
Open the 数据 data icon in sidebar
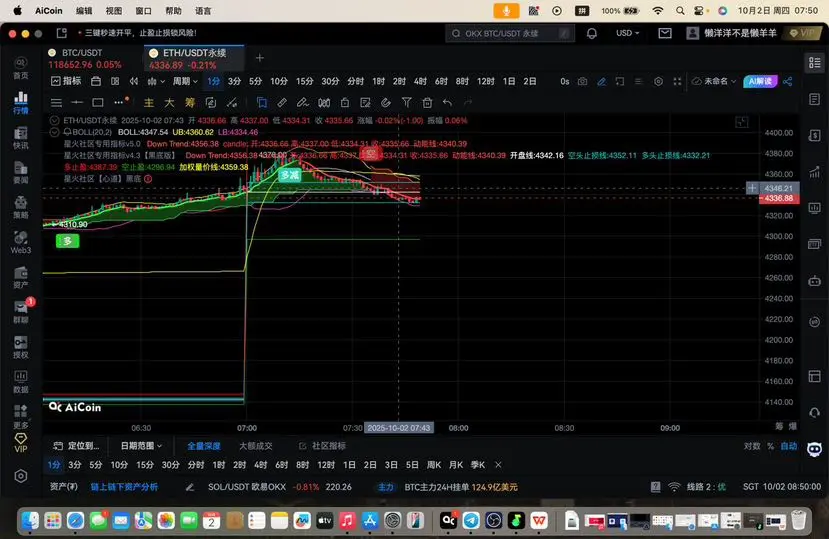coord(21,382)
